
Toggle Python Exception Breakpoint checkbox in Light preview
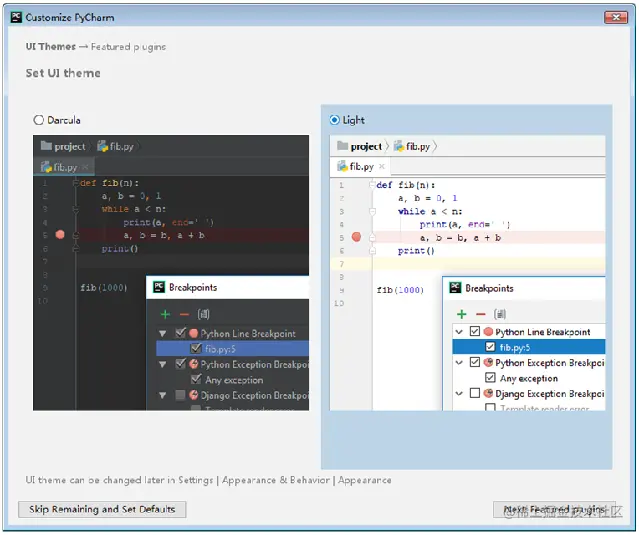475,362
